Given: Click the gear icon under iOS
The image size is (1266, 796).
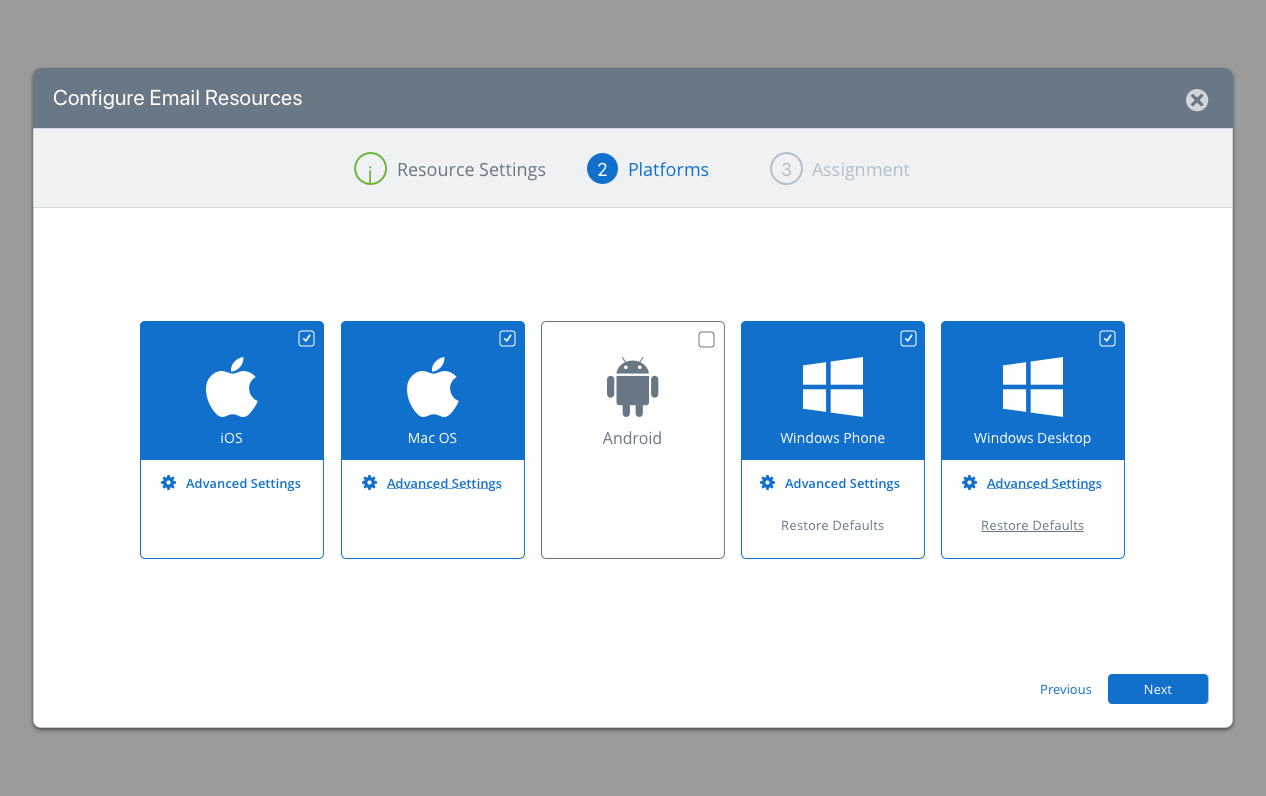Looking at the screenshot, I should 168,483.
